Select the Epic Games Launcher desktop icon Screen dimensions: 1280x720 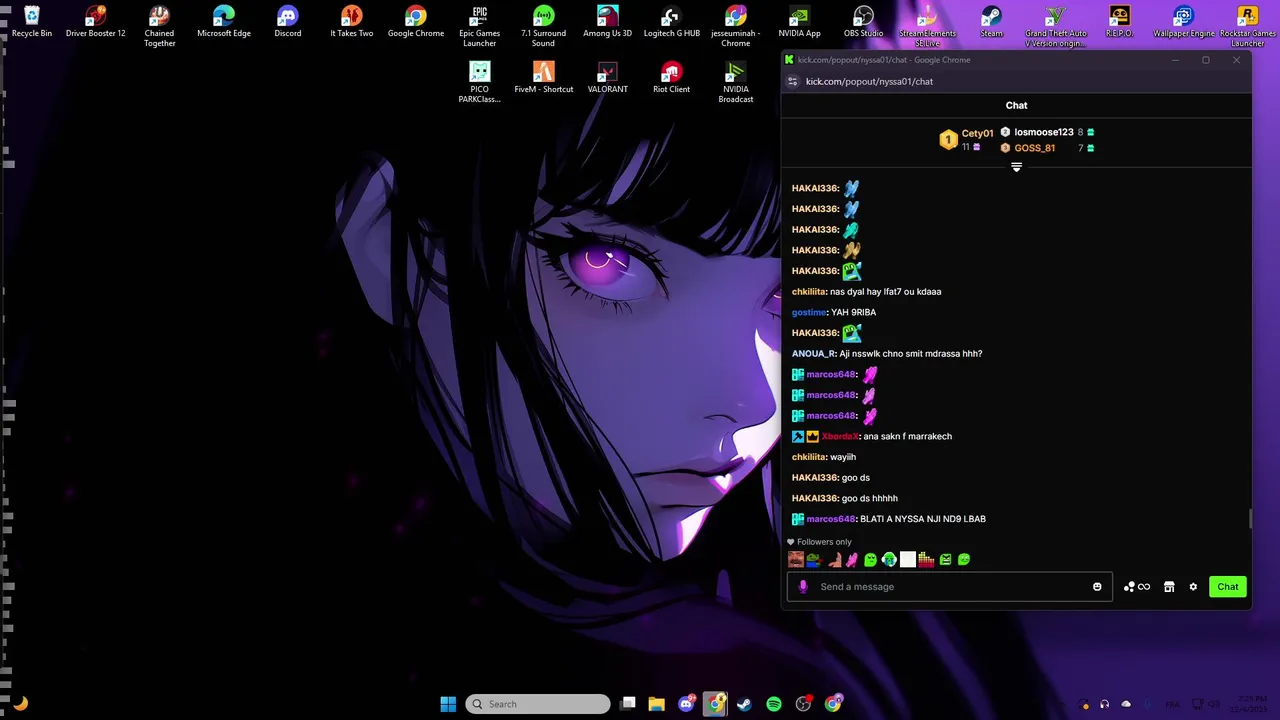point(479,26)
